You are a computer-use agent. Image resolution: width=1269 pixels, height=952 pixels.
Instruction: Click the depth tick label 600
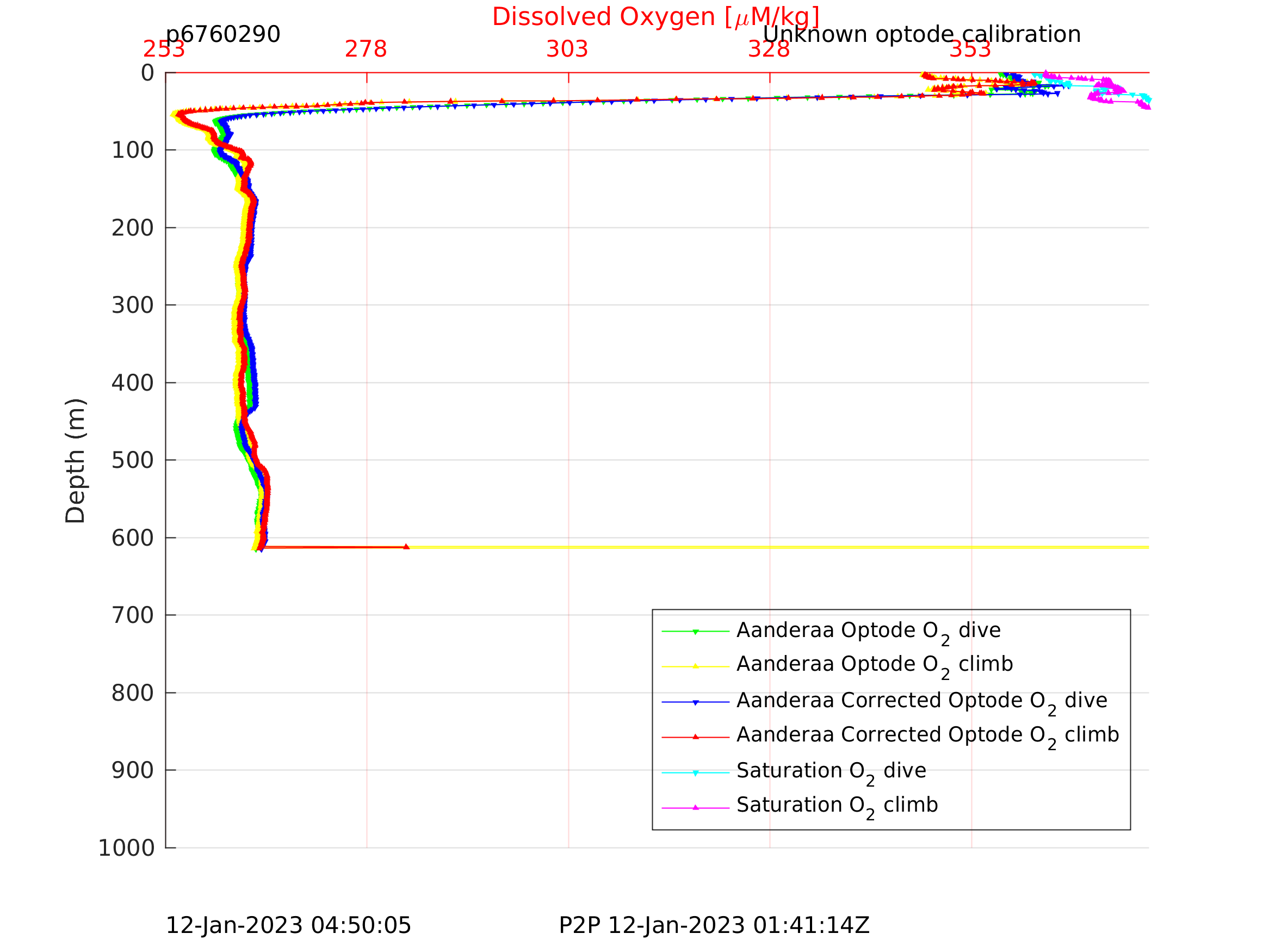pos(133,538)
